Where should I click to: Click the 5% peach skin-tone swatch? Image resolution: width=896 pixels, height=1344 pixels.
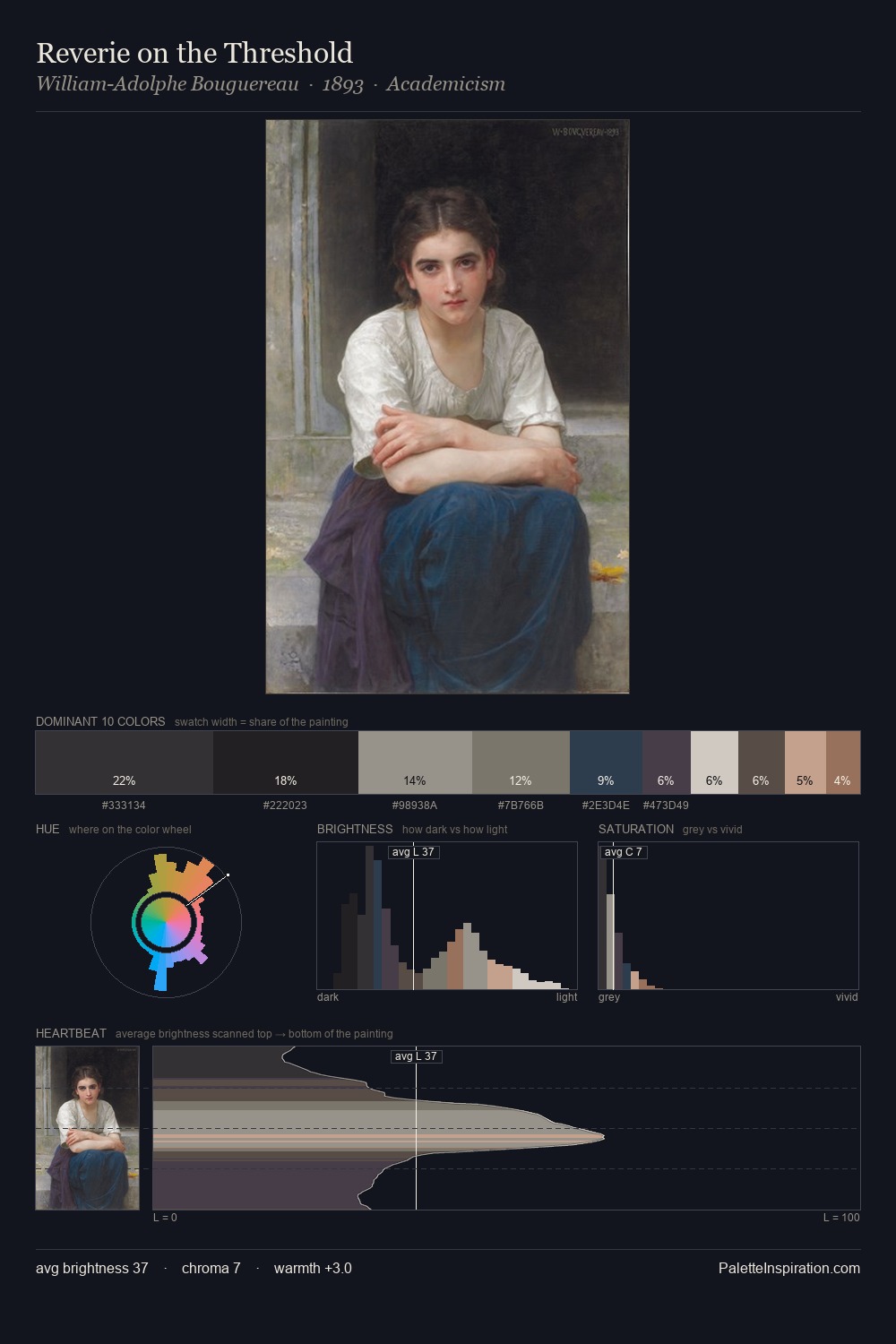tap(805, 762)
